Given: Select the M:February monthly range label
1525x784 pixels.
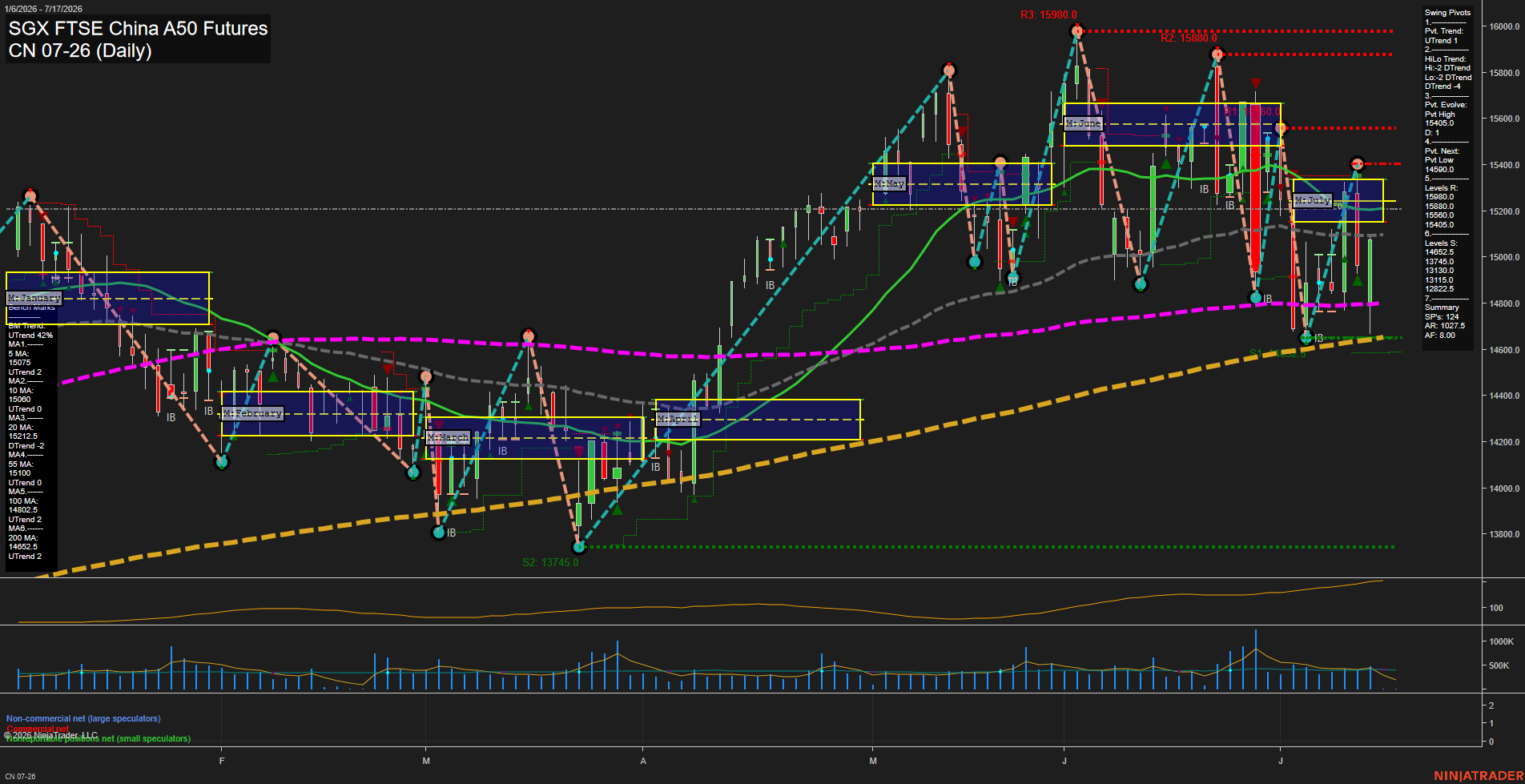Looking at the screenshot, I should click(x=252, y=413).
